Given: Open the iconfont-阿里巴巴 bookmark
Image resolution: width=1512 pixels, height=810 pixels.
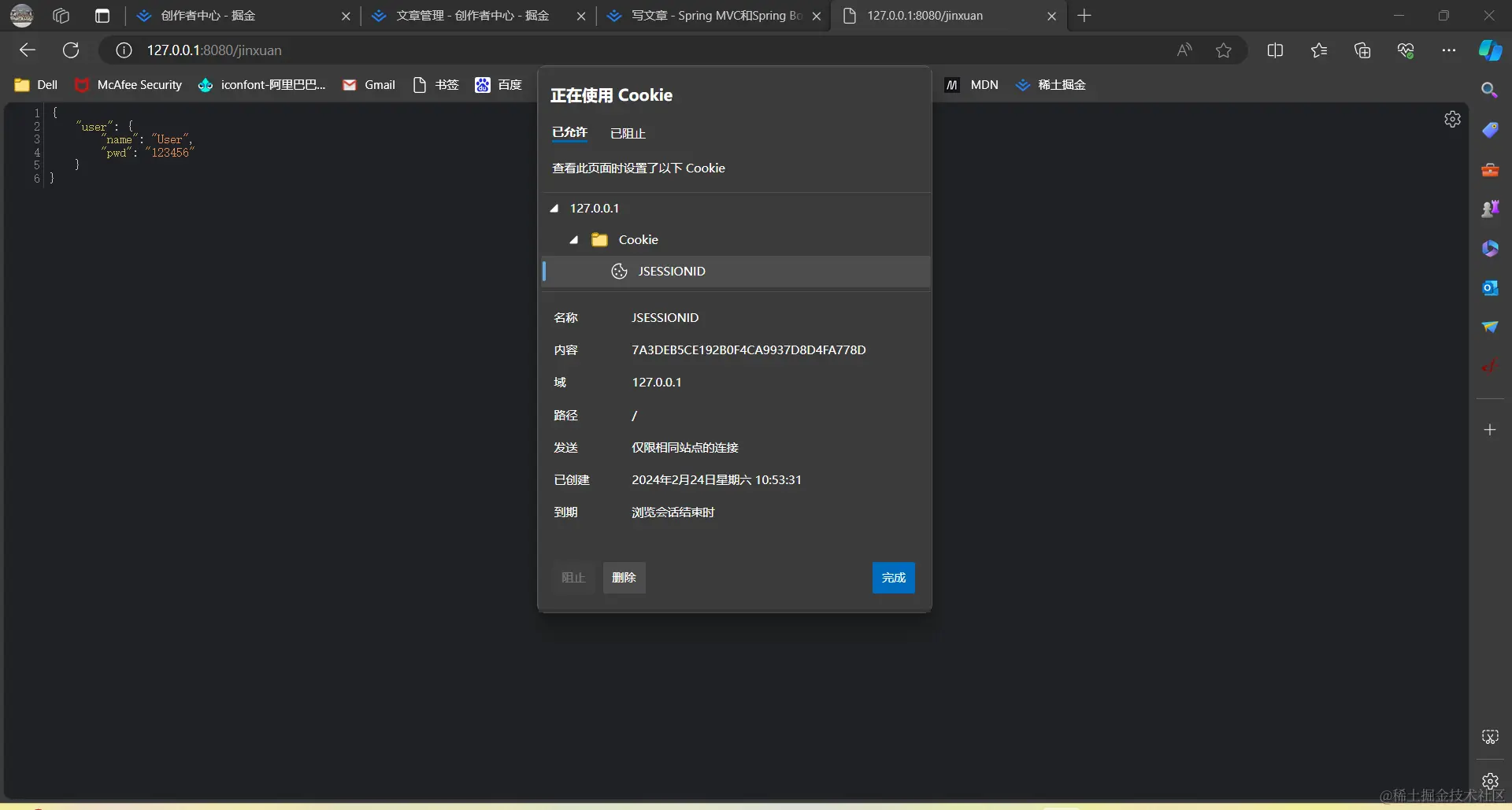Looking at the screenshot, I should [x=261, y=85].
